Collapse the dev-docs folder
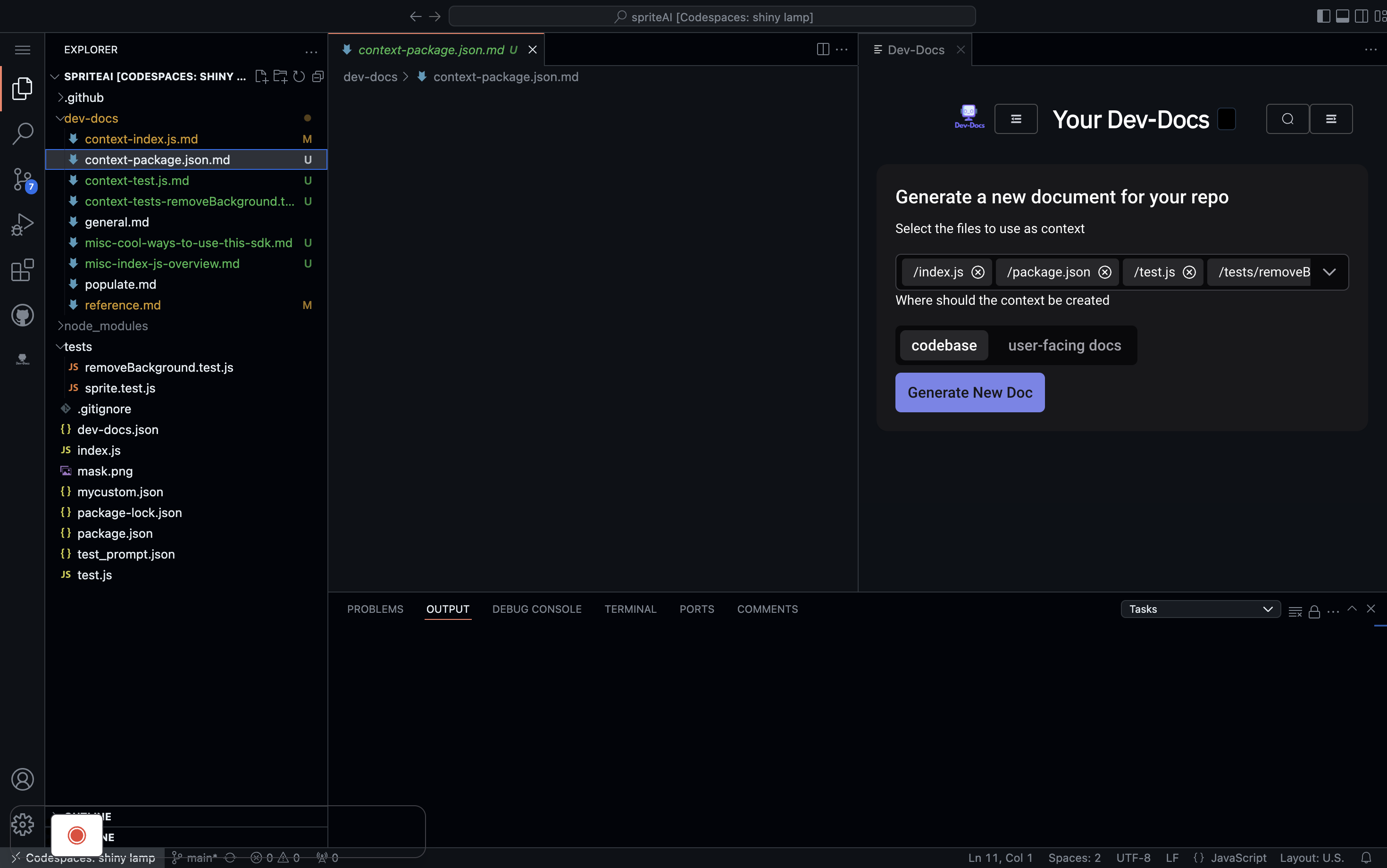Image resolution: width=1387 pixels, height=868 pixels. [91, 118]
